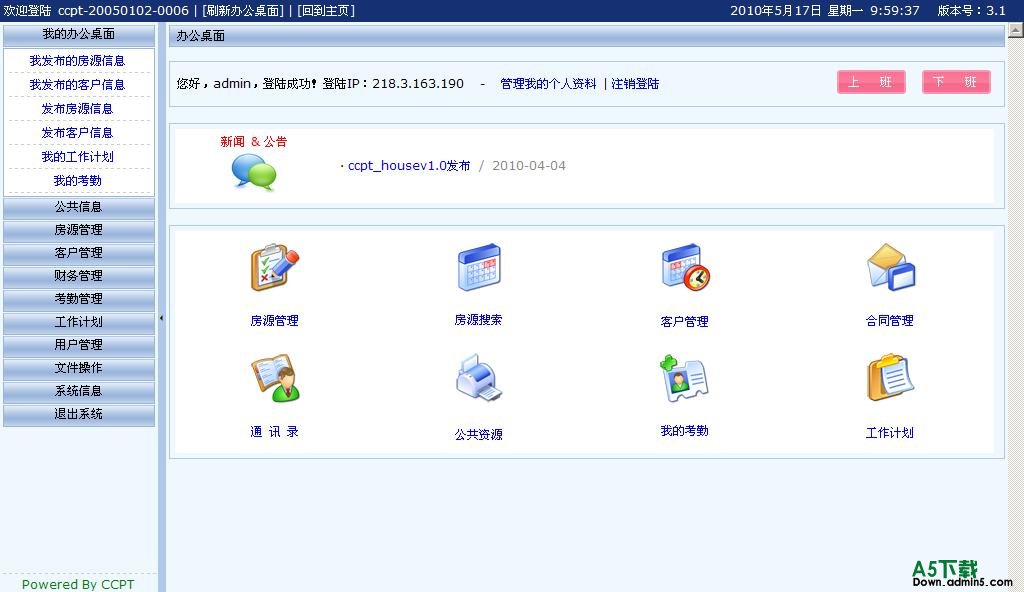The height and width of the screenshot is (592, 1024).
Task: Click the 房源搜索 text label
Action: (x=478, y=320)
